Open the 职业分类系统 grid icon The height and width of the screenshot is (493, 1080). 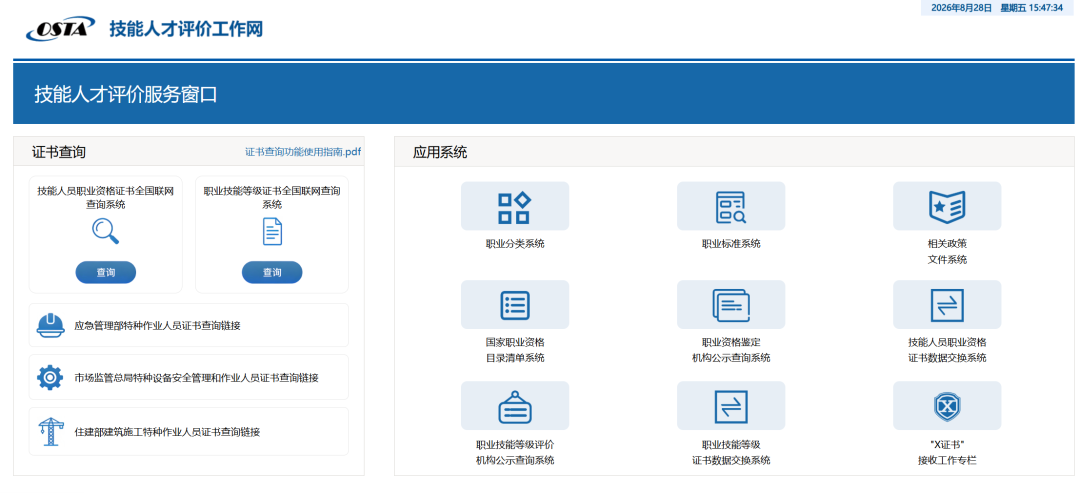pyautogui.click(x=515, y=206)
